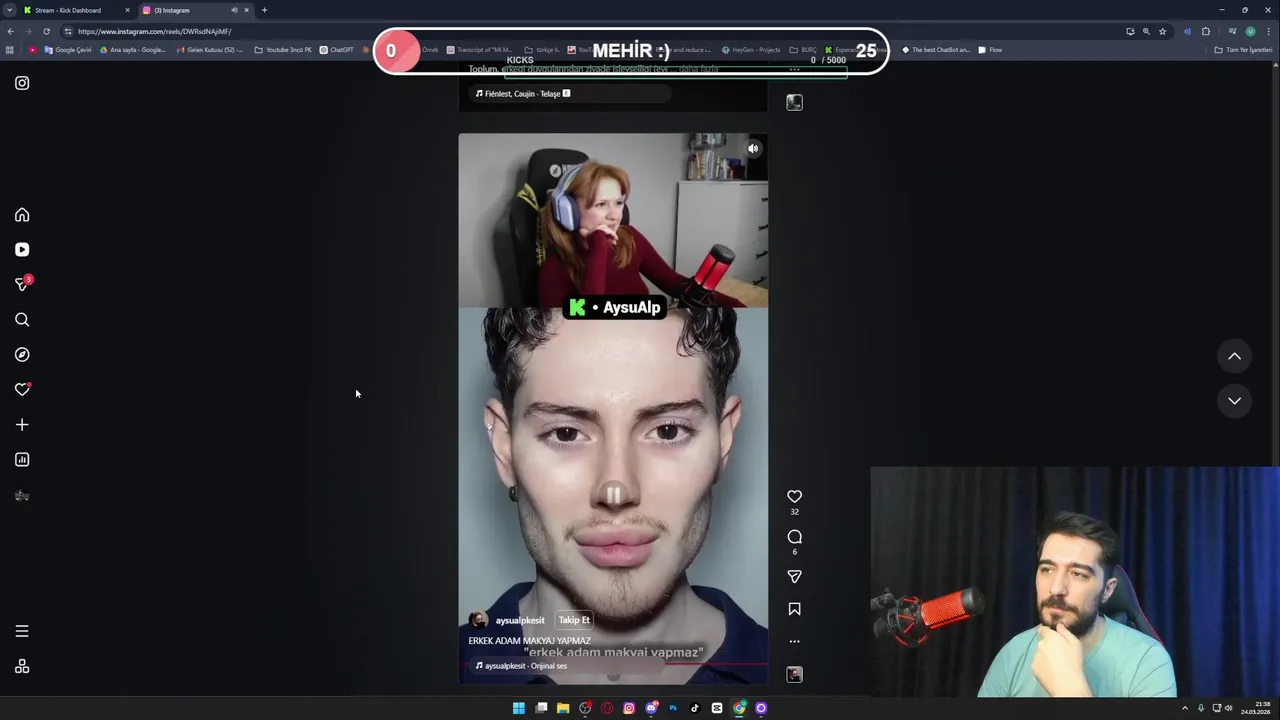The height and width of the screenshot is (720, 1280).
Task: Open Instagram dashboard insights icon
Action: click(x=22, y=460)
